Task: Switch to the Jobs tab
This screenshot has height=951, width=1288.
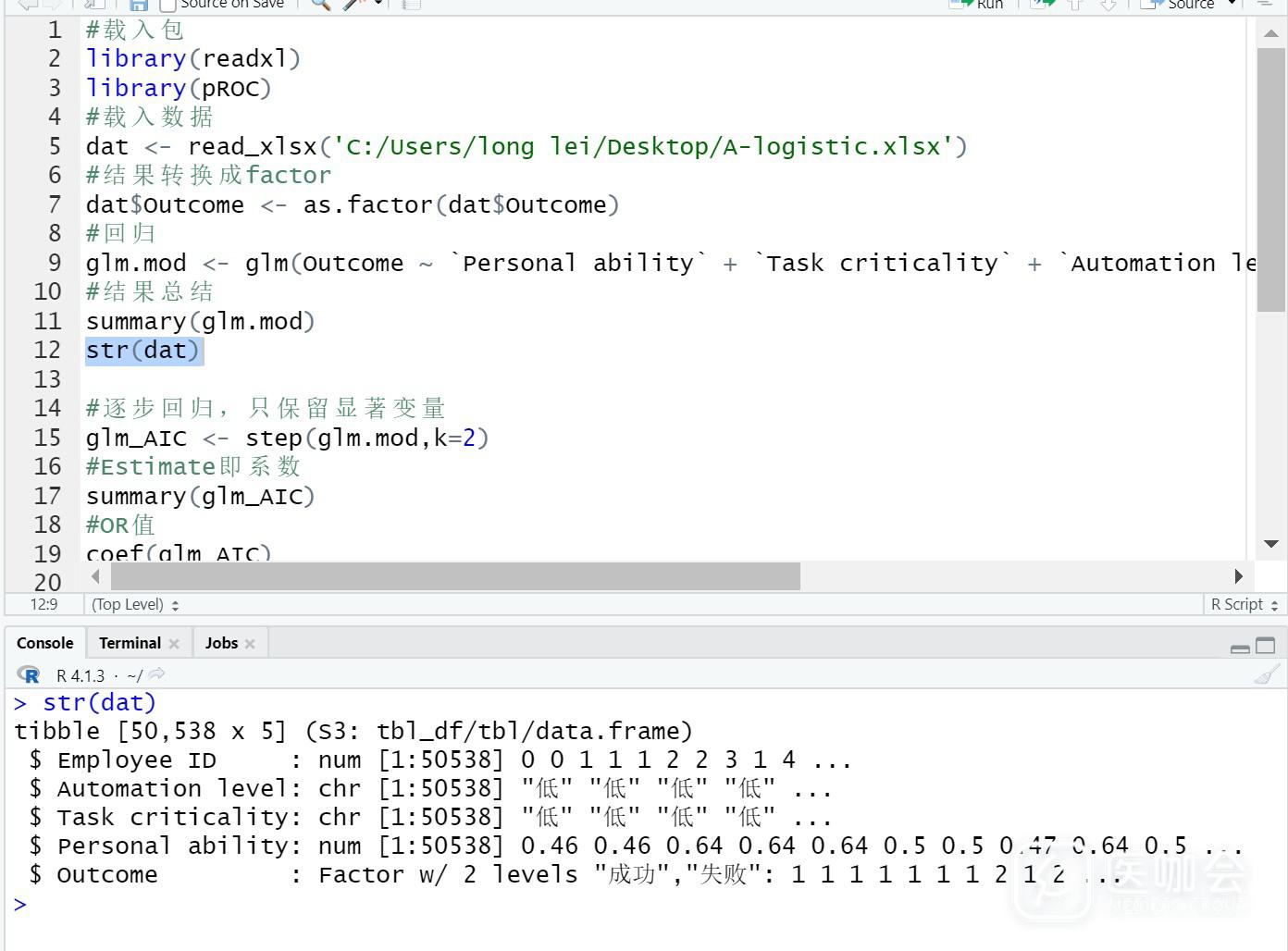Action: (x=221, y=643)
